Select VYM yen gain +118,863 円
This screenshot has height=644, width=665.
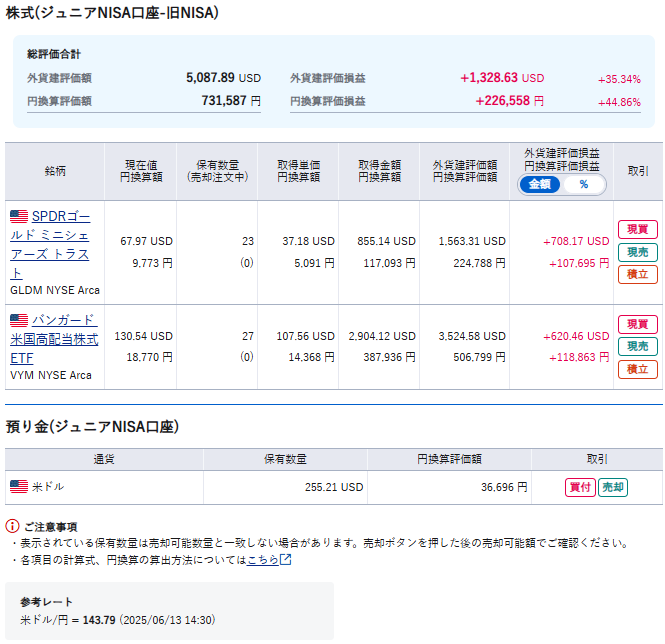pos(579,357)
